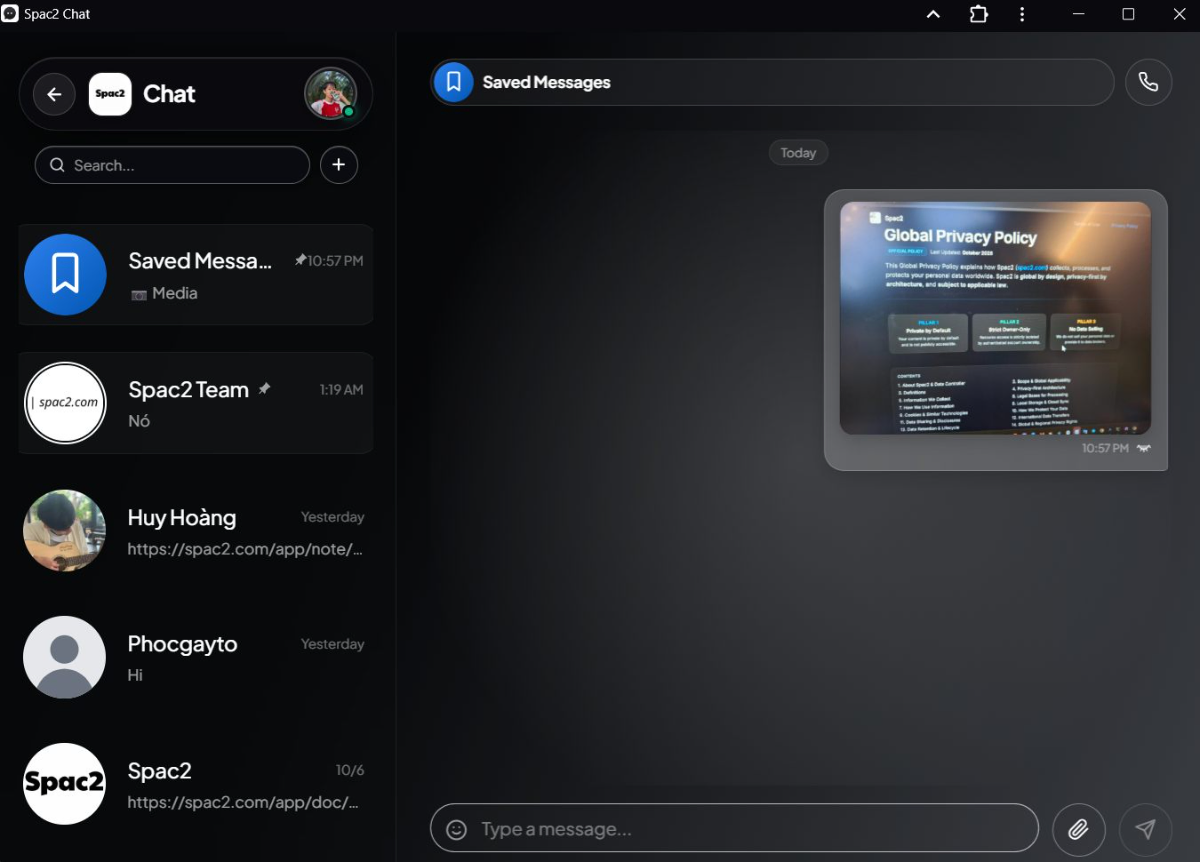
Task: Click the search magnifier icon
Action: pyautogui.click(x=57, y=165)
